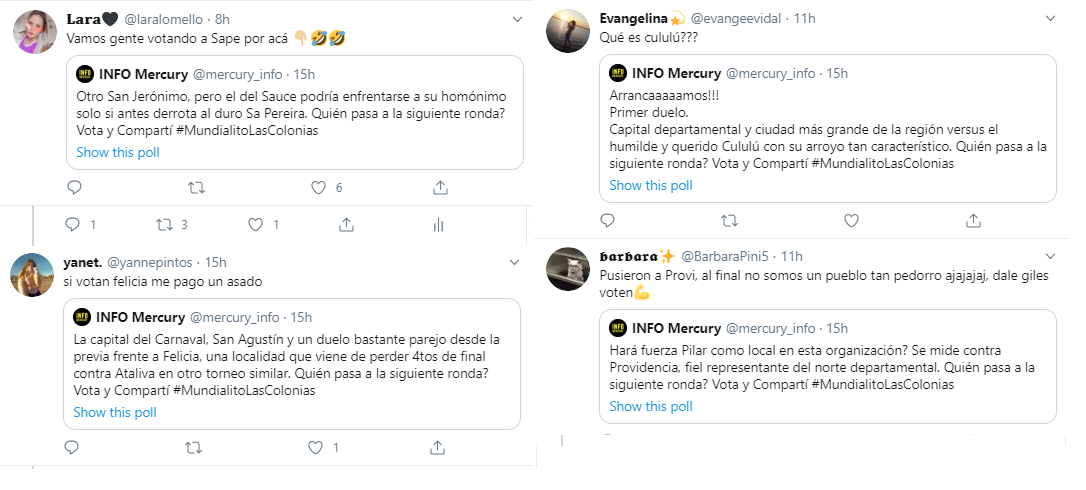Retweet yanet's tweet about Felicia

[x=194, y=447]
